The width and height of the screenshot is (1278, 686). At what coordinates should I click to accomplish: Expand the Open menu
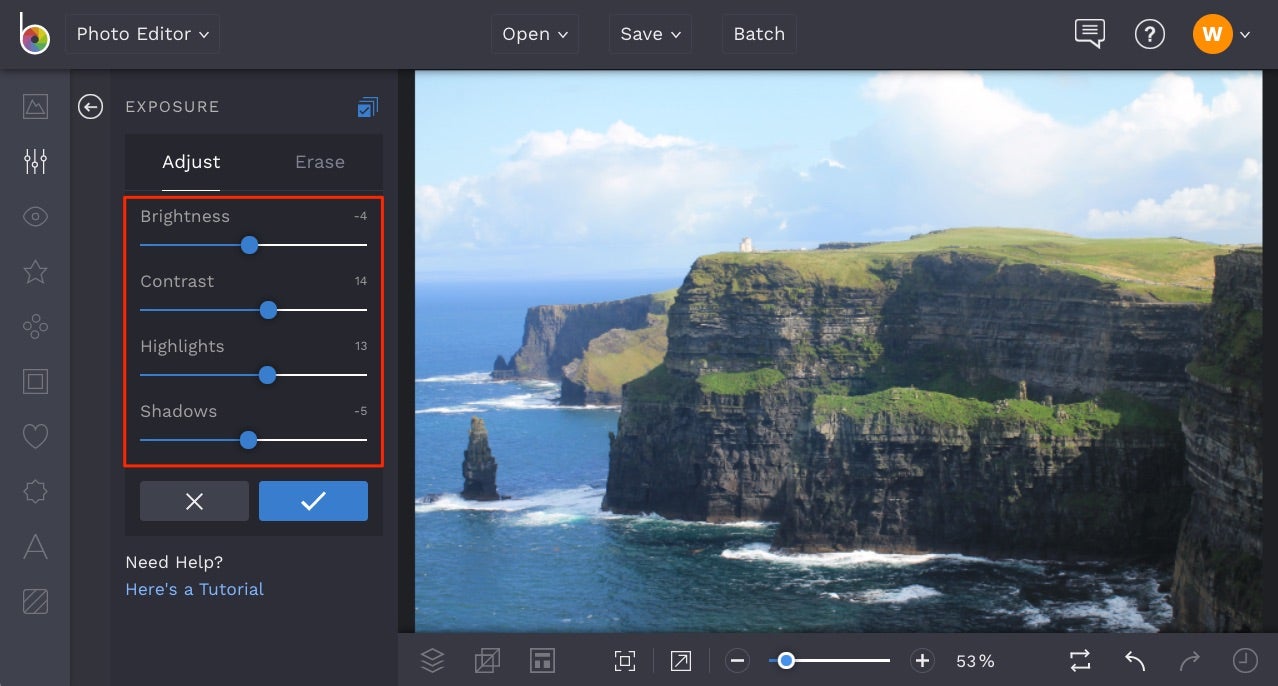[534, 33]
